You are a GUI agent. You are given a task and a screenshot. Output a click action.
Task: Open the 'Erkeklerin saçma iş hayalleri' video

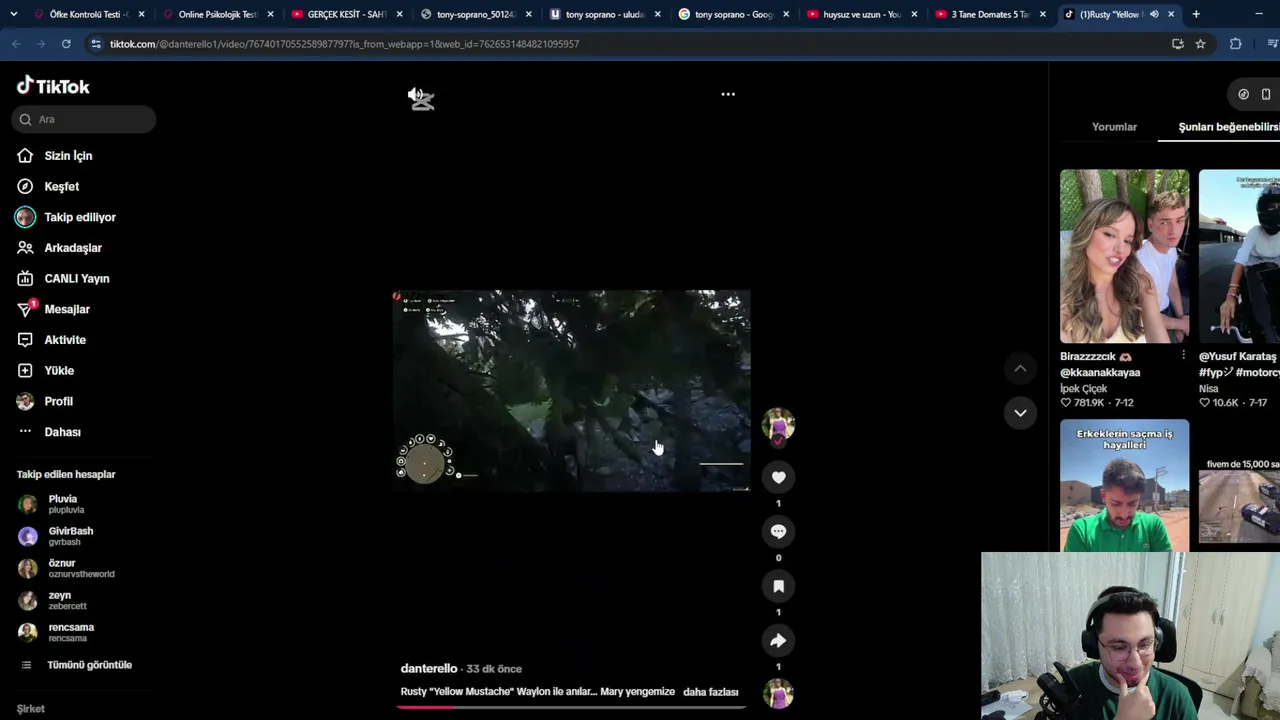[1125, 485]
